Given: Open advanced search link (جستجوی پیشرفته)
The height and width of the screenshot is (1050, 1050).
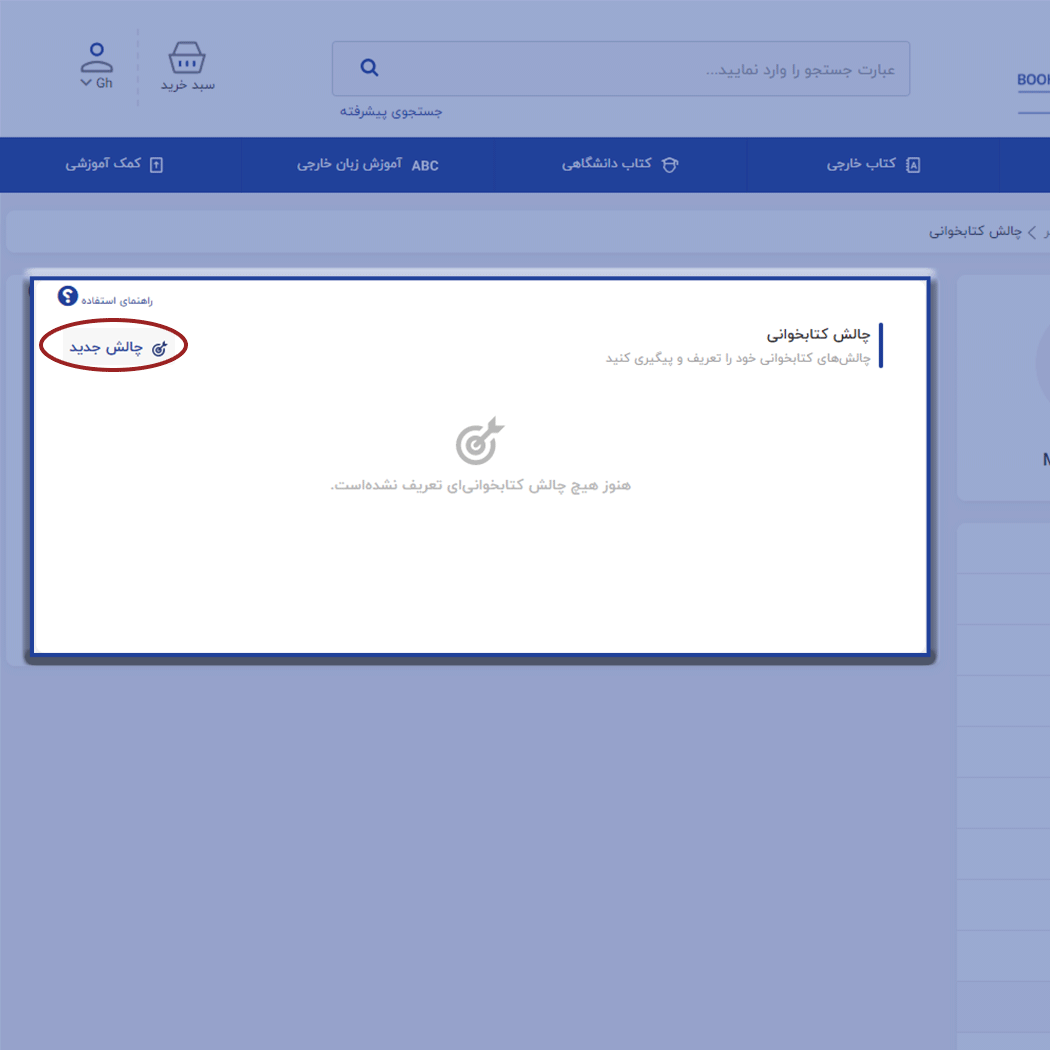Looking at the screenshot, I should click(x=391, y=111).
